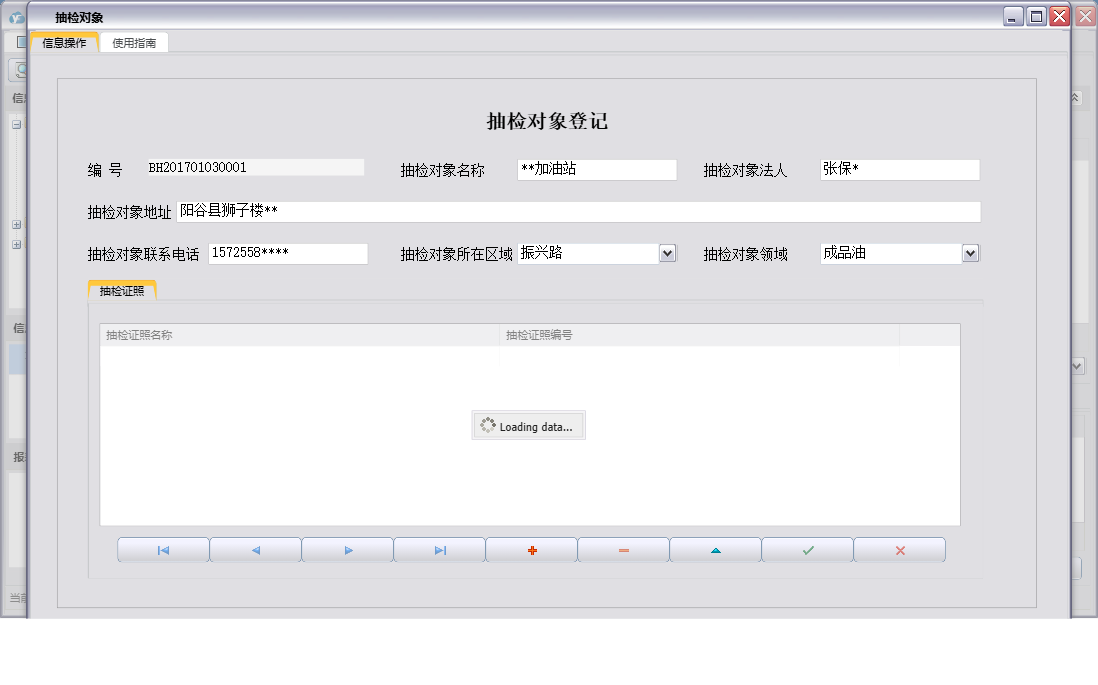Go to the next record
Image resolution: width=1098 pixels, height=685 pixels.
tap(347, 549)
